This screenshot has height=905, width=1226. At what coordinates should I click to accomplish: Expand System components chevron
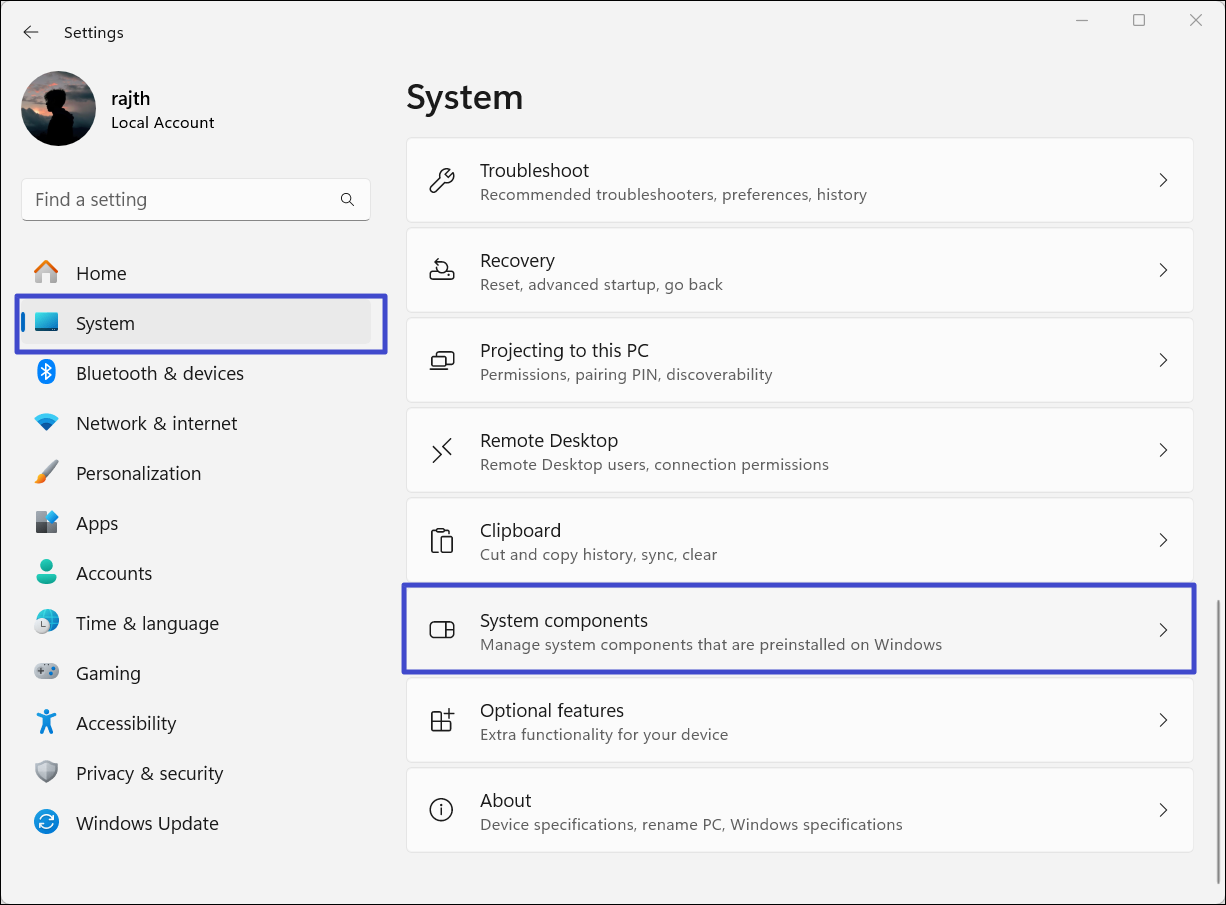1162,630
